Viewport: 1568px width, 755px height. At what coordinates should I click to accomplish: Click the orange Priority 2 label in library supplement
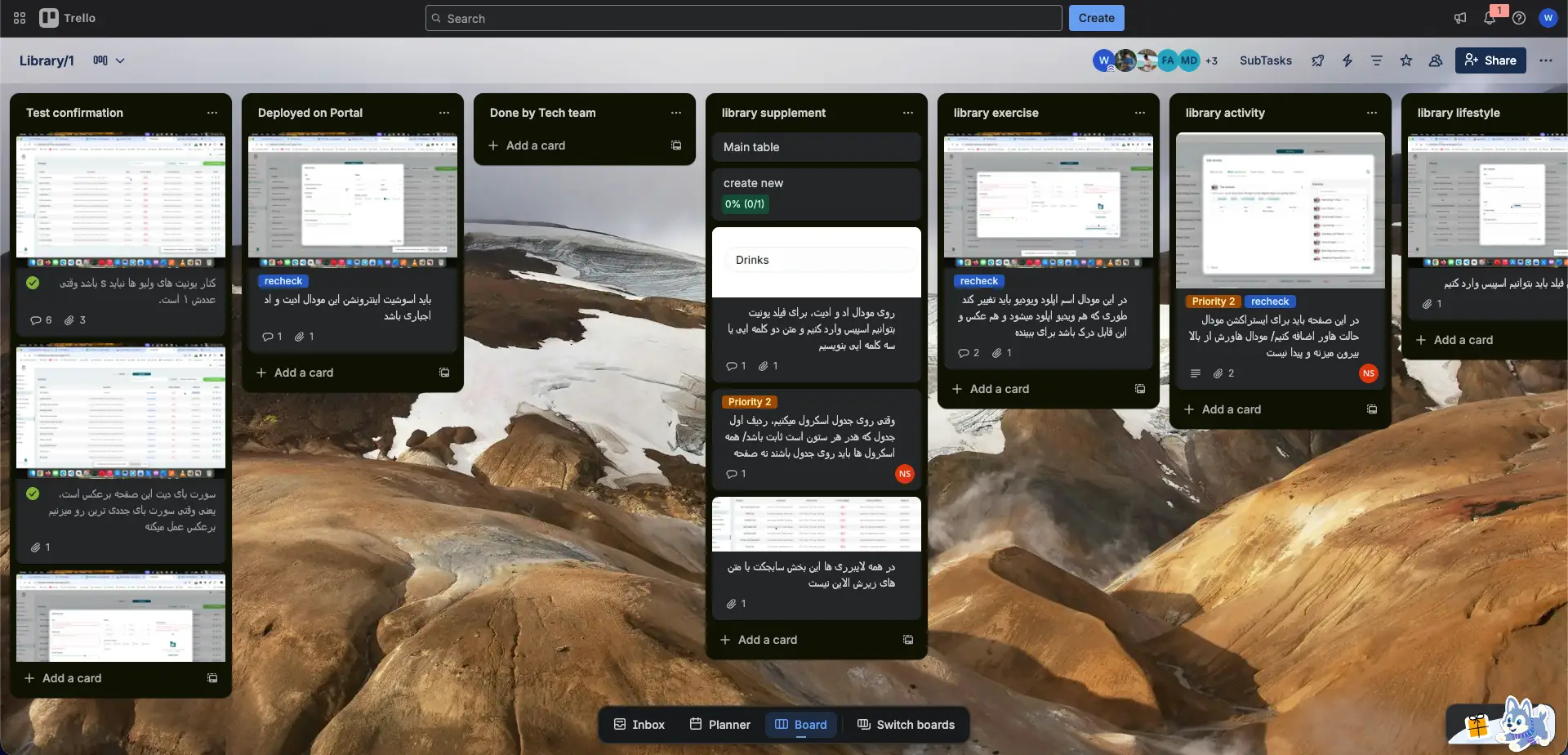(749, 402)
